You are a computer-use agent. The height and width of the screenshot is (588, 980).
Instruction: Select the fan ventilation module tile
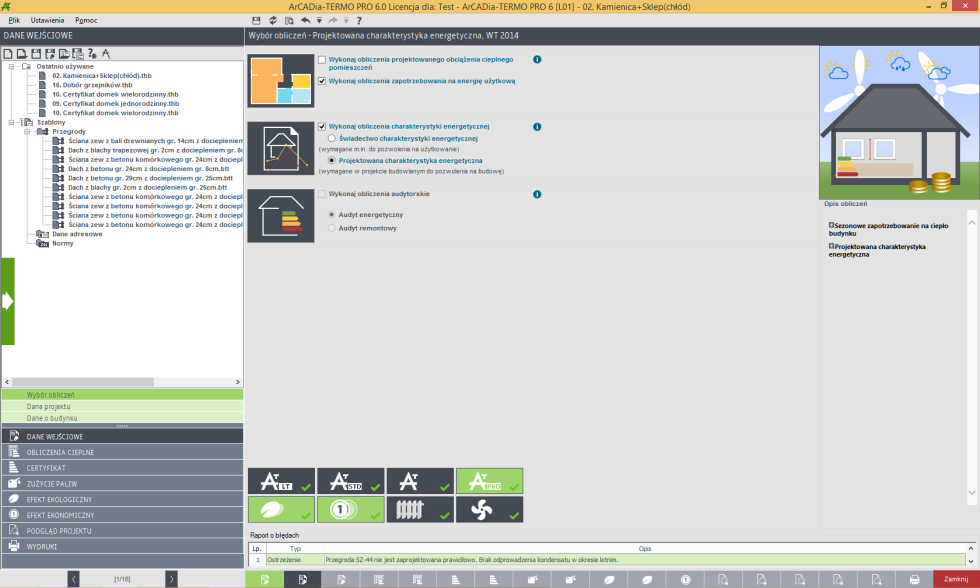point(489,509)
